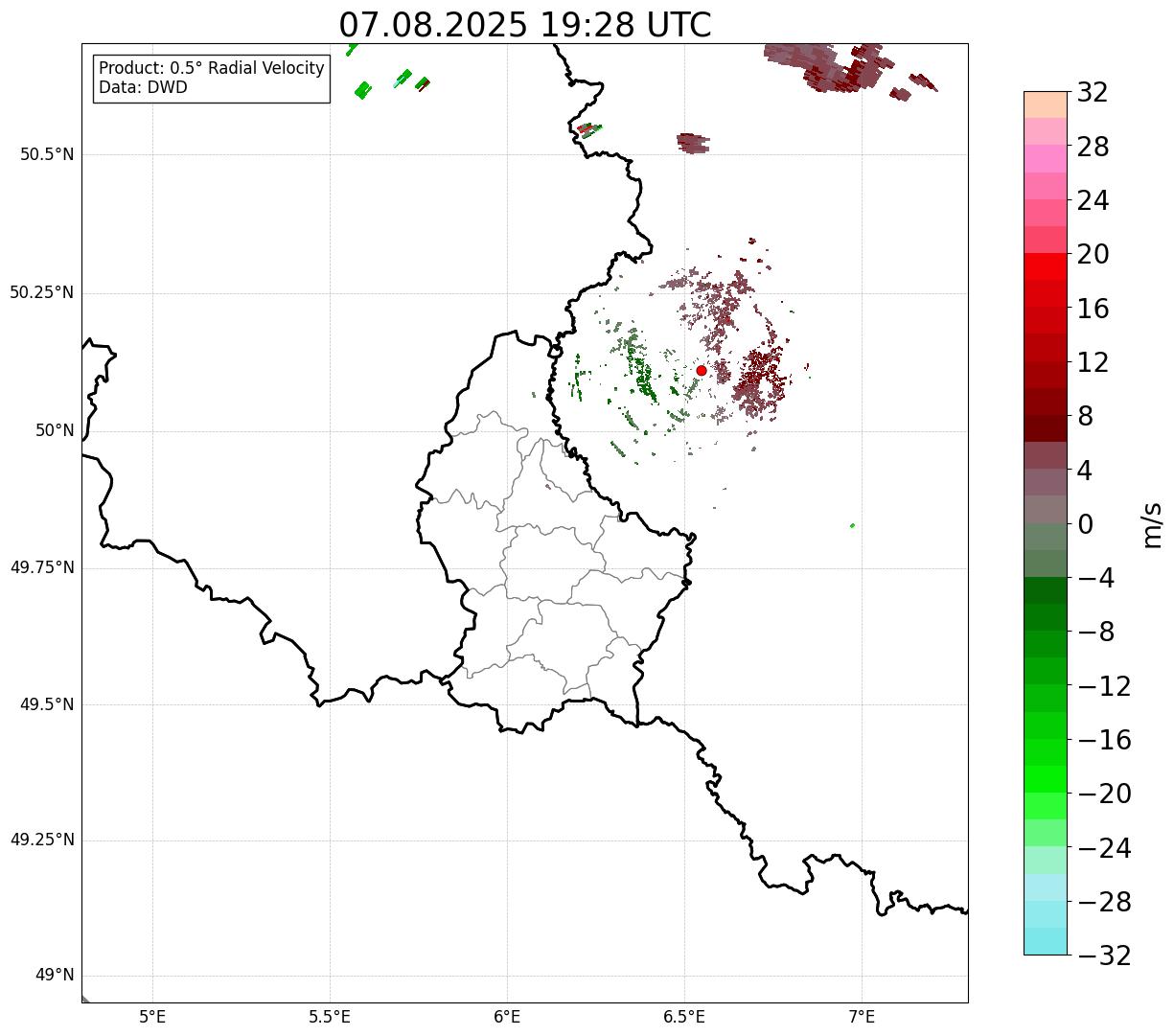Click the colorbar tick value −12
This screenshot has width=1174, height=1036.
tap(1104, 686)
